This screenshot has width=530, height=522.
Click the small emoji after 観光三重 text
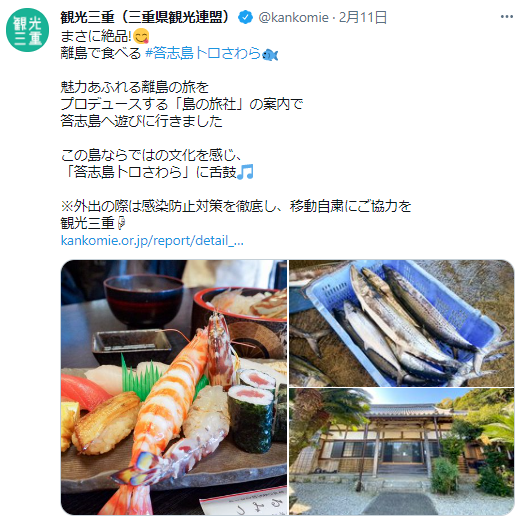click(121, 223)
